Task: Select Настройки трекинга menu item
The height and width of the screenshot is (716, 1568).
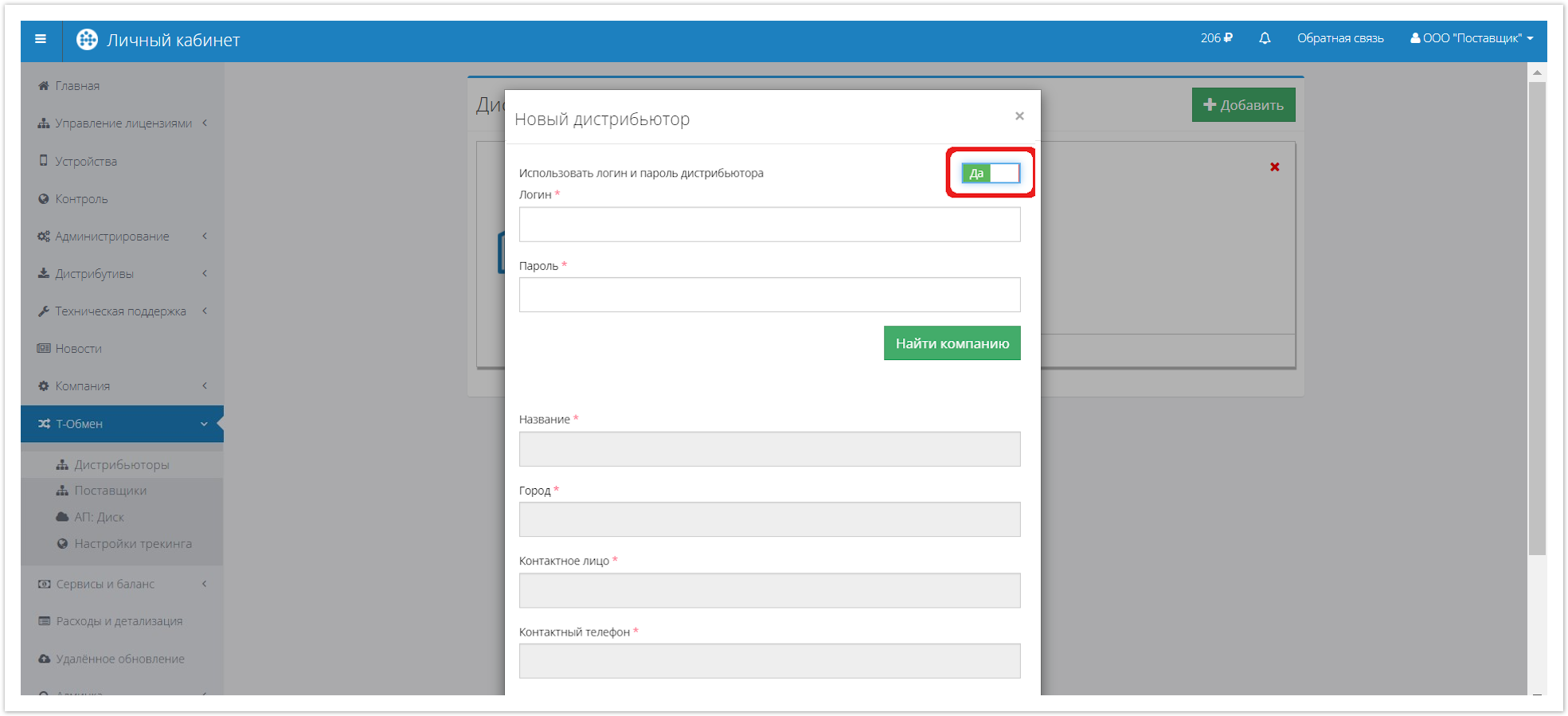Action: pyautogui.click(x=133, y=544)
